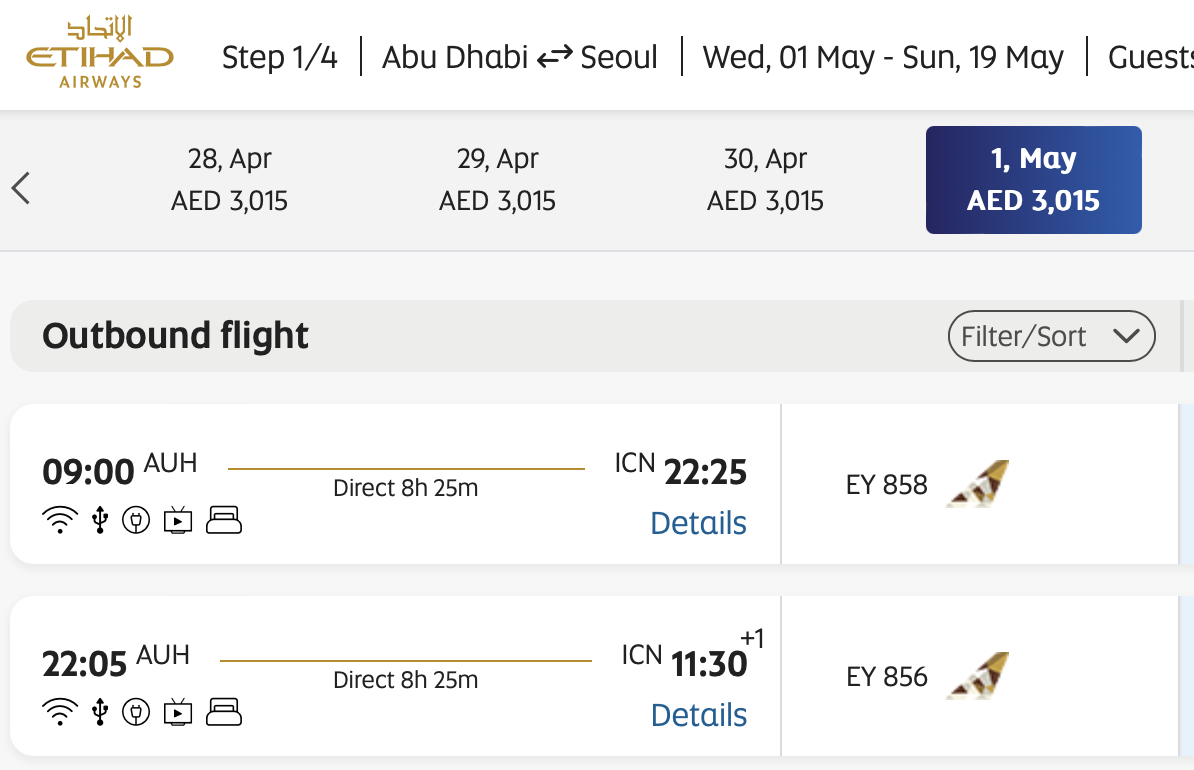Click Etihad tail logo beside EY 858

click(x=977, y=484)
